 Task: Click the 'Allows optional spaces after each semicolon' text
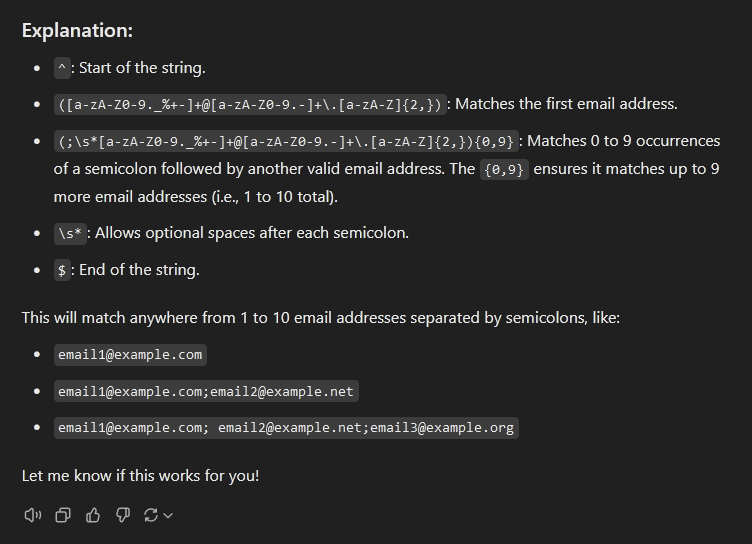point(252,233)
